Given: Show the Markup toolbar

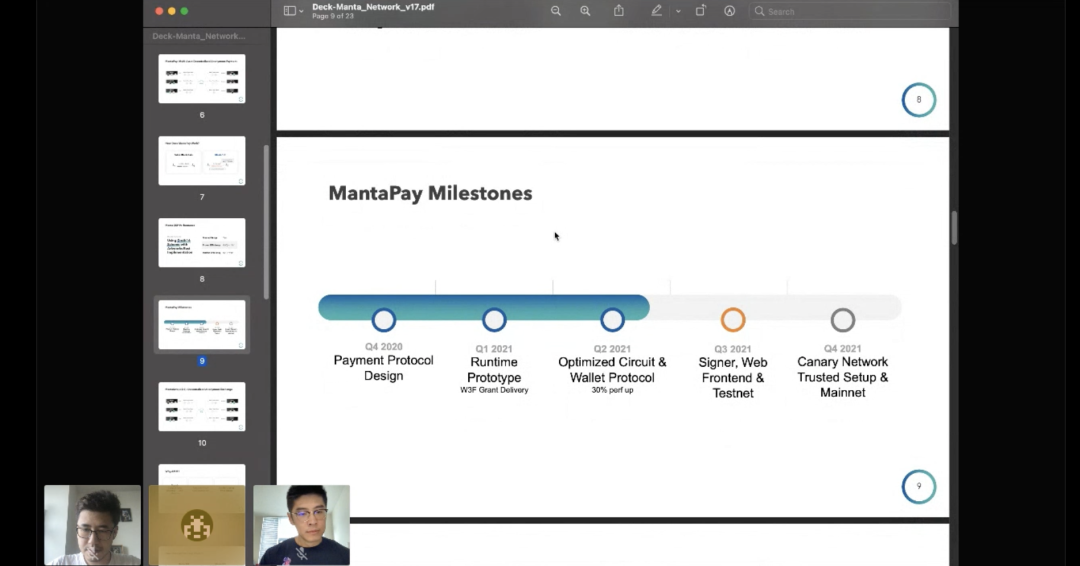Looking at the screenshot, I should click(729, 11).
